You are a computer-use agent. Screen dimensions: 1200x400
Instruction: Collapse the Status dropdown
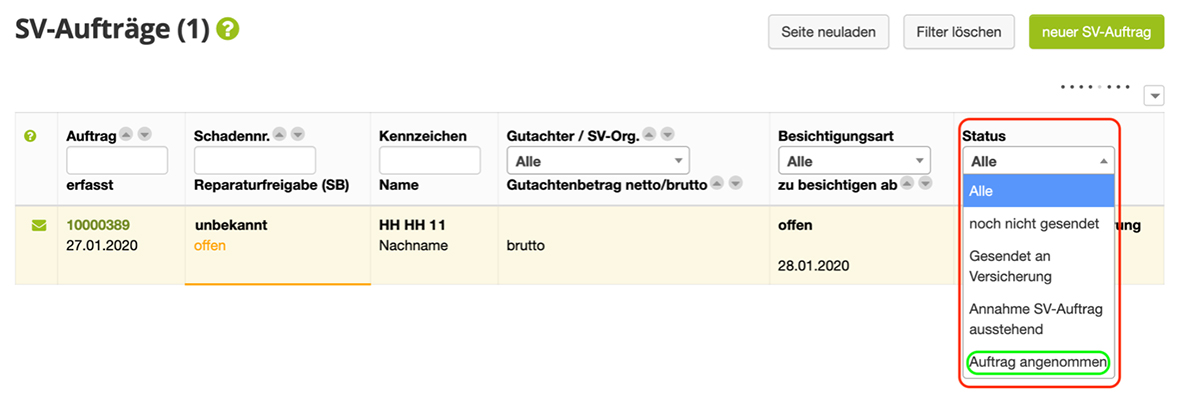[x=1038, y=161]
